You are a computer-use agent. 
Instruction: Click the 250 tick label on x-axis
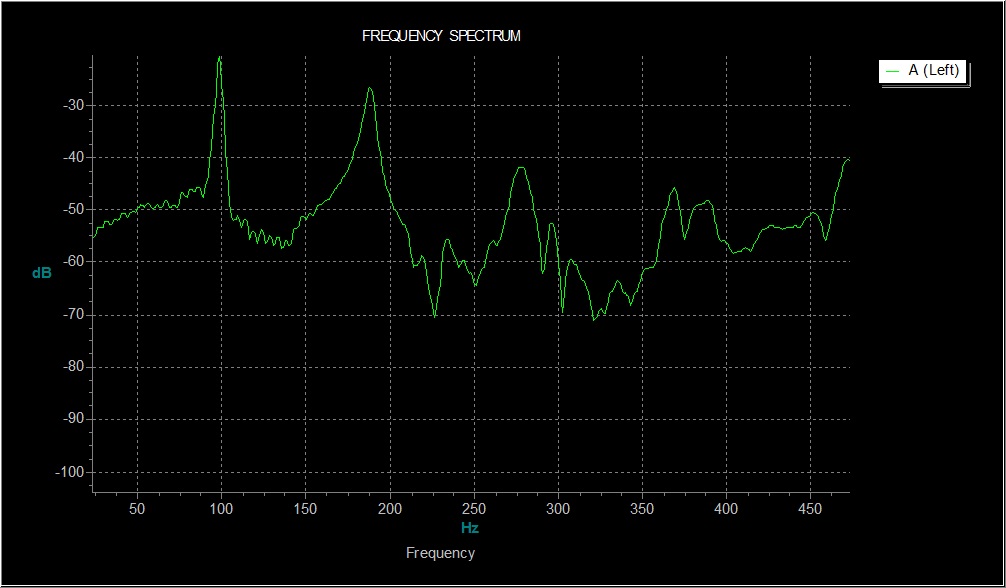pyautogui.click(x=473, y=509)
